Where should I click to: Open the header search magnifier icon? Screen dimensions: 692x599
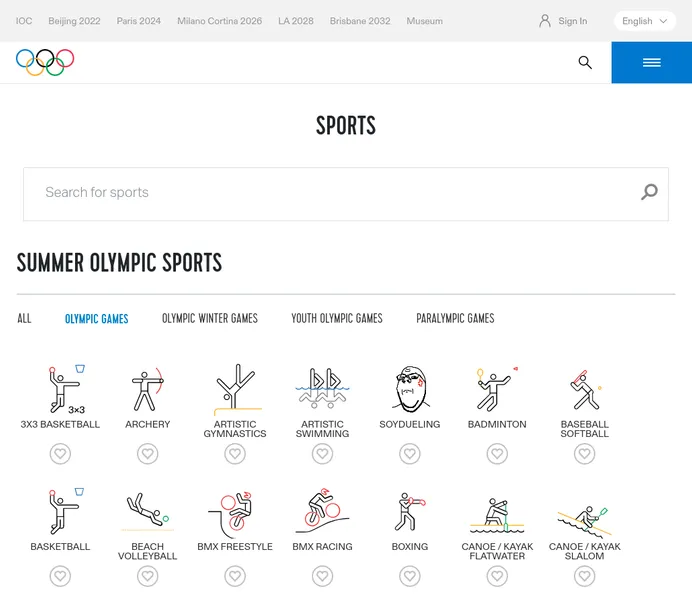click(585, 62)
